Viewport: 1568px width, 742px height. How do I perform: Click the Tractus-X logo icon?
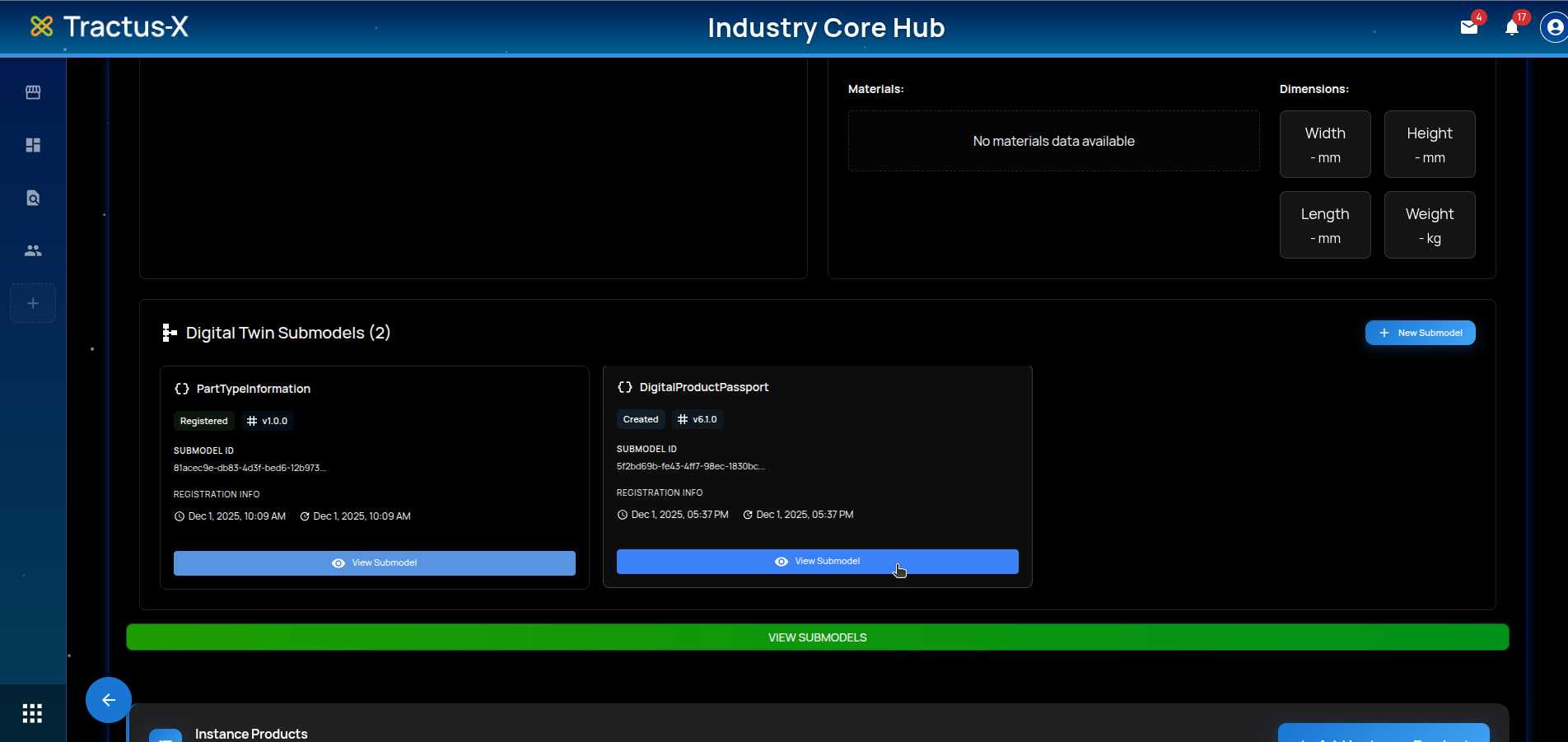(41, 26)
